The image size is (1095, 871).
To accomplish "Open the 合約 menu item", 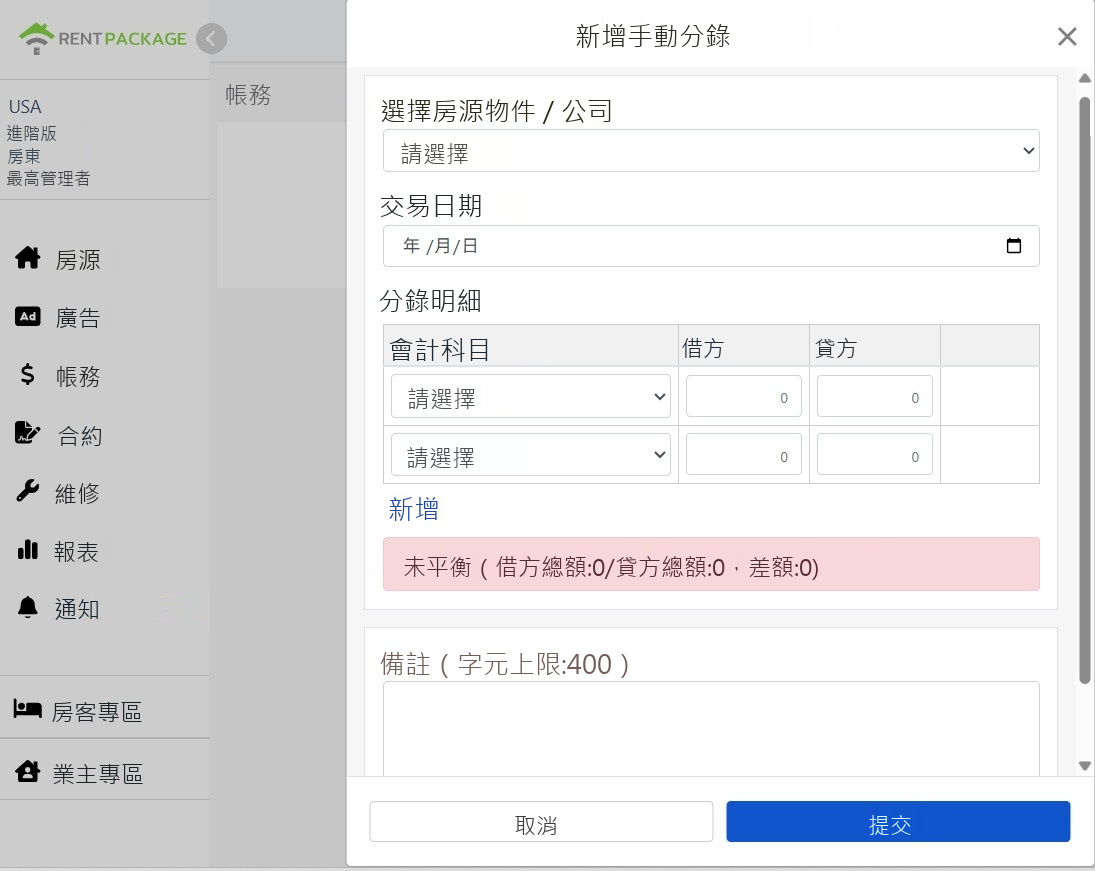I will point(80,436).
